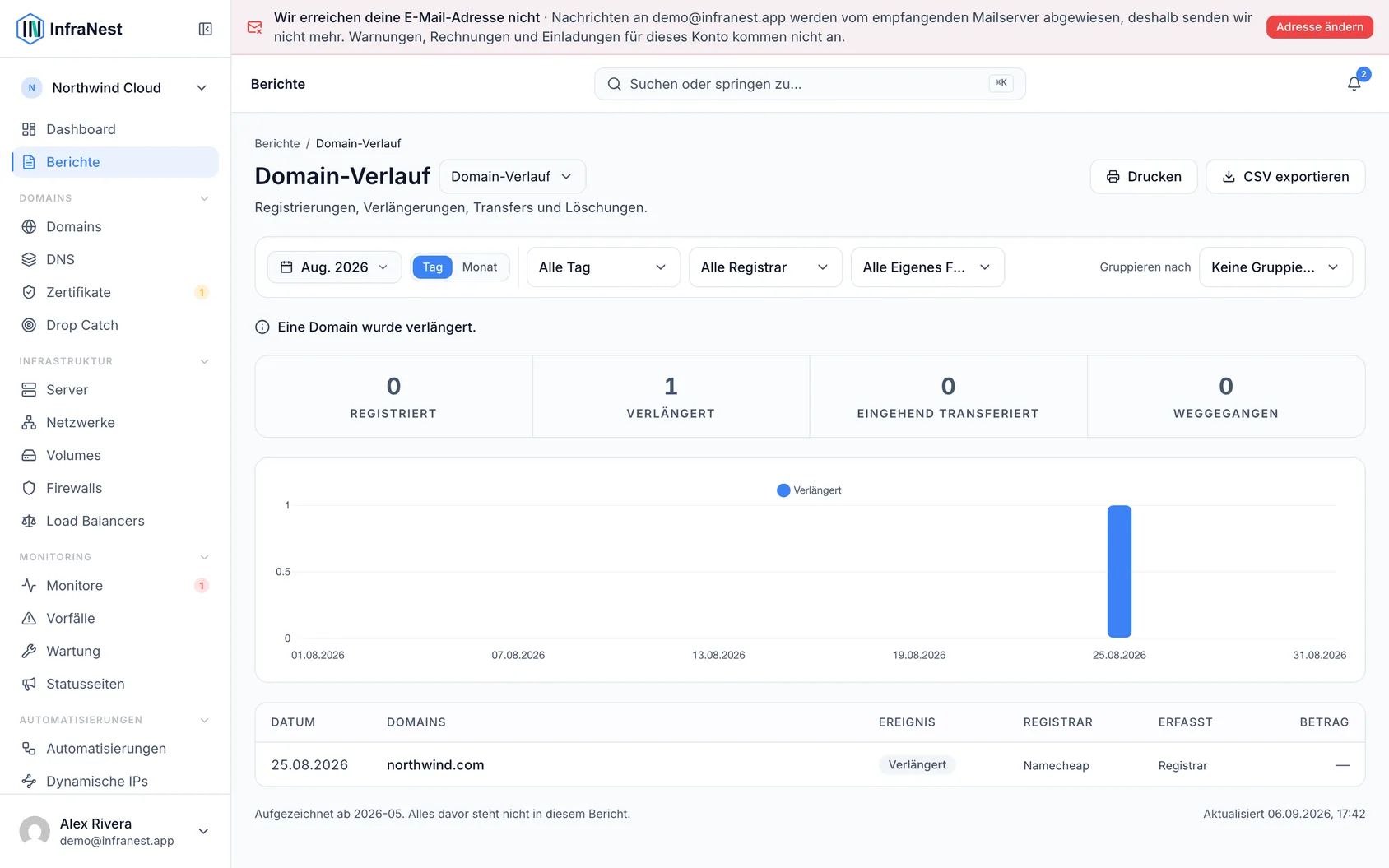Open Monitore in the sidebar
Image resolution: width=1389 pixels, height=868 pixels.
click(x=115, y=585)
